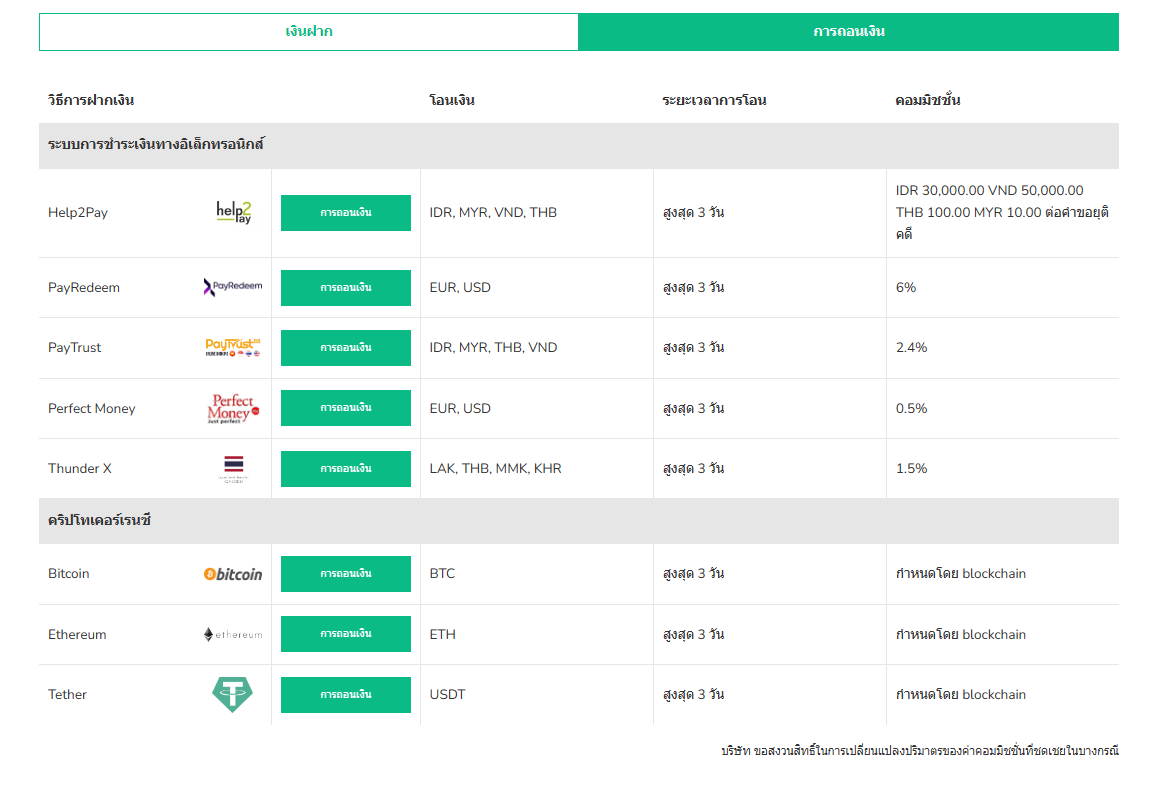Click the Tether logo icon
The width and height of the screenshot is (1158, 786).
[233, 694]
